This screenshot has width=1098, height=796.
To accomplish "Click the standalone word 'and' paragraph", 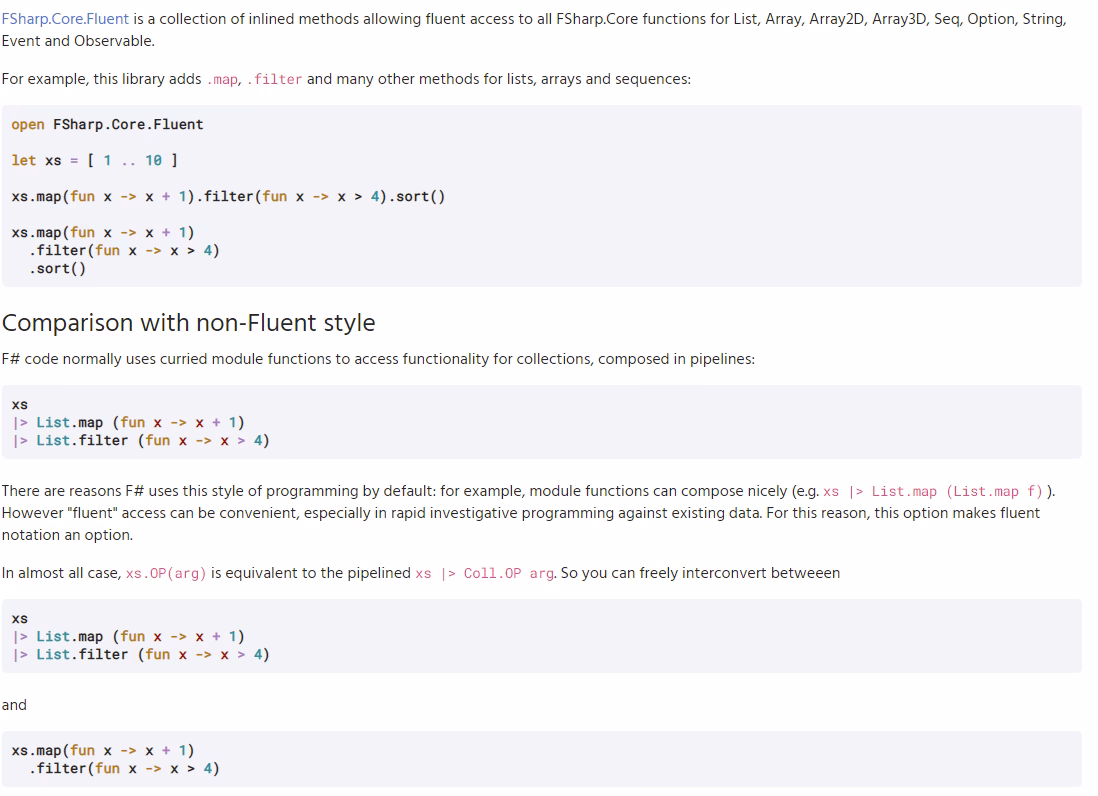I will coord(14,705).
